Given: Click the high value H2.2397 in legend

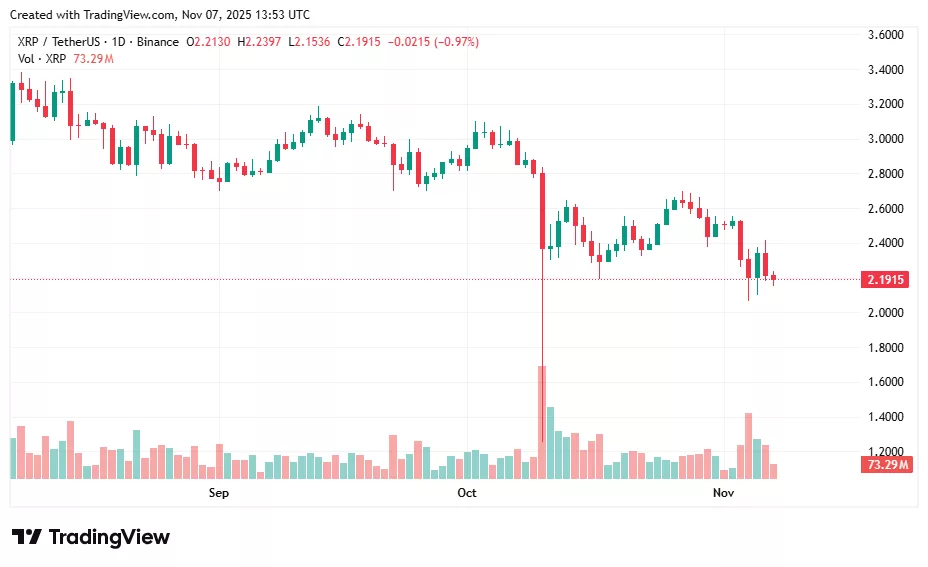Looking at the screenshot, I should (257, 42).
